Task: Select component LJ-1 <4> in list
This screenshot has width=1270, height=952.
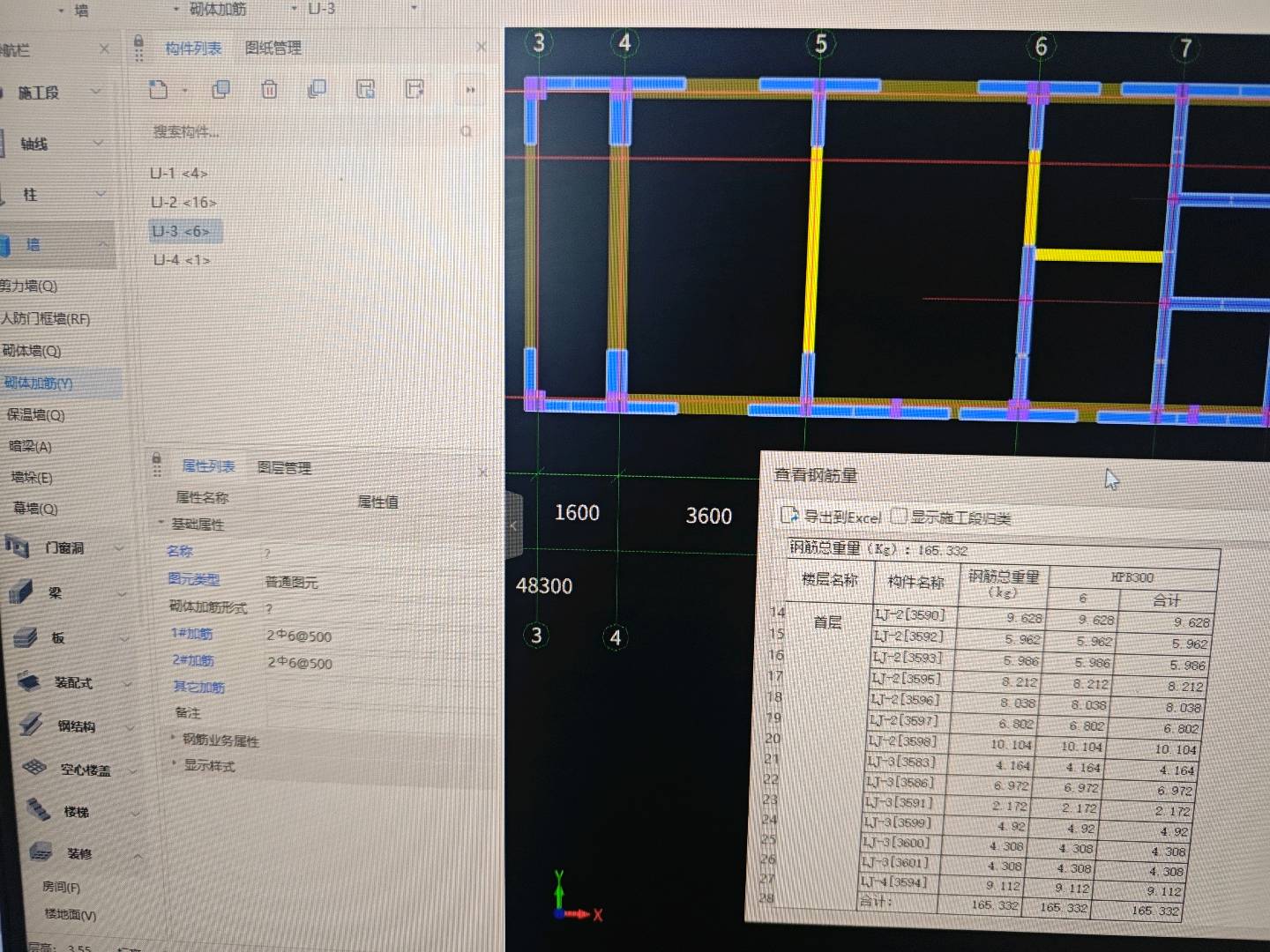Action: [179, 174]
